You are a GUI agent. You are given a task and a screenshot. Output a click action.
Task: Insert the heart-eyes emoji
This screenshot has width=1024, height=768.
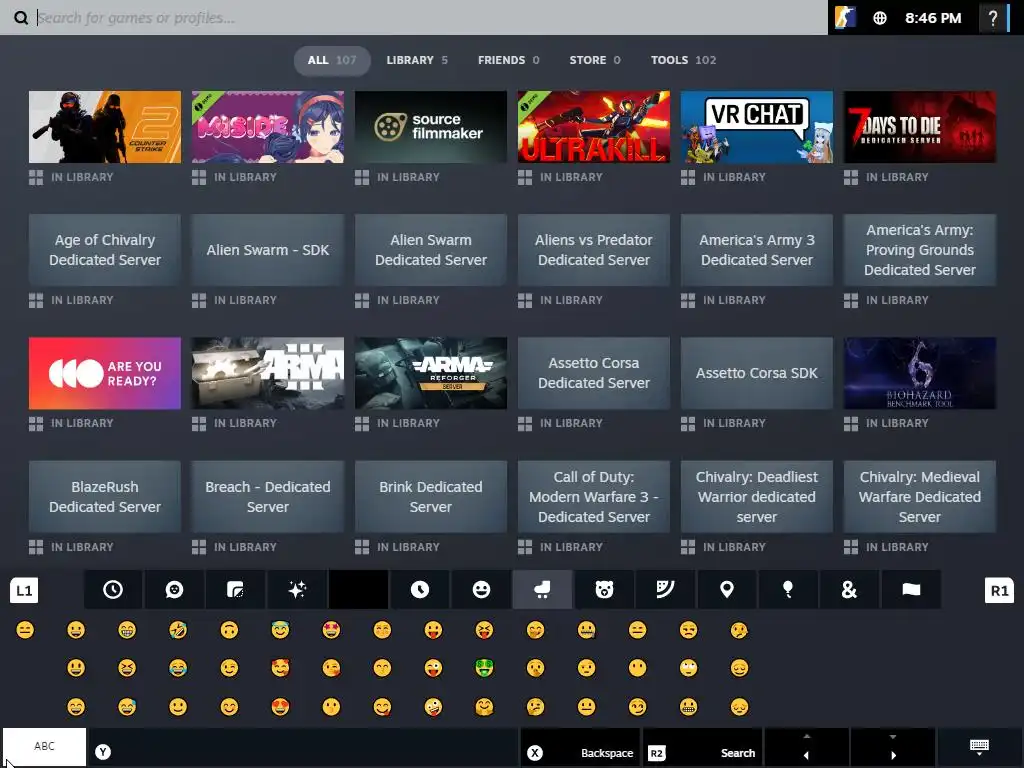tap(280, 707)
